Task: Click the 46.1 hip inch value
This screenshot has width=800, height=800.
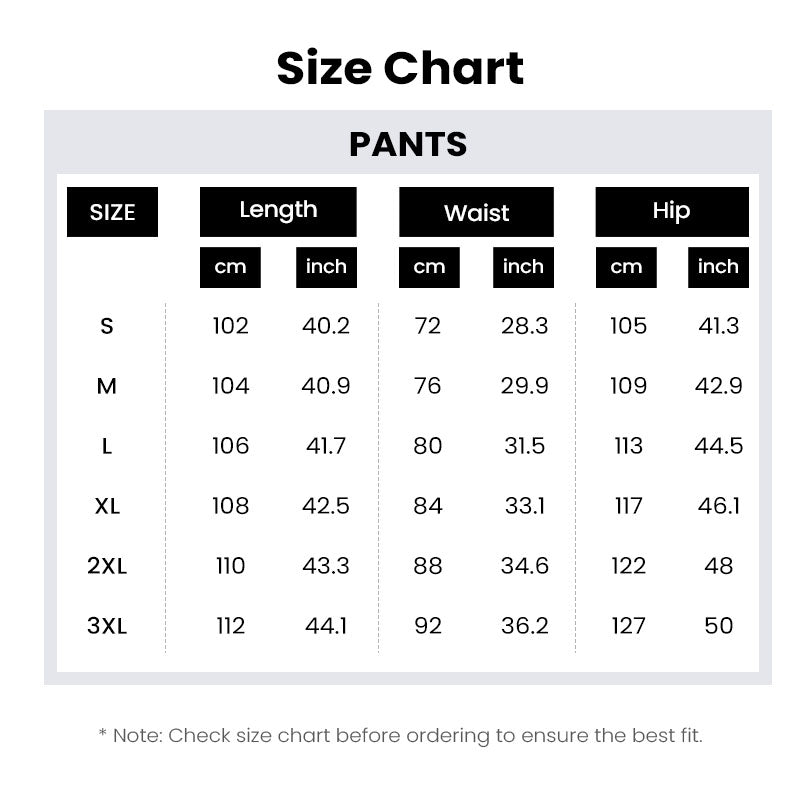Action: point(719,506)
